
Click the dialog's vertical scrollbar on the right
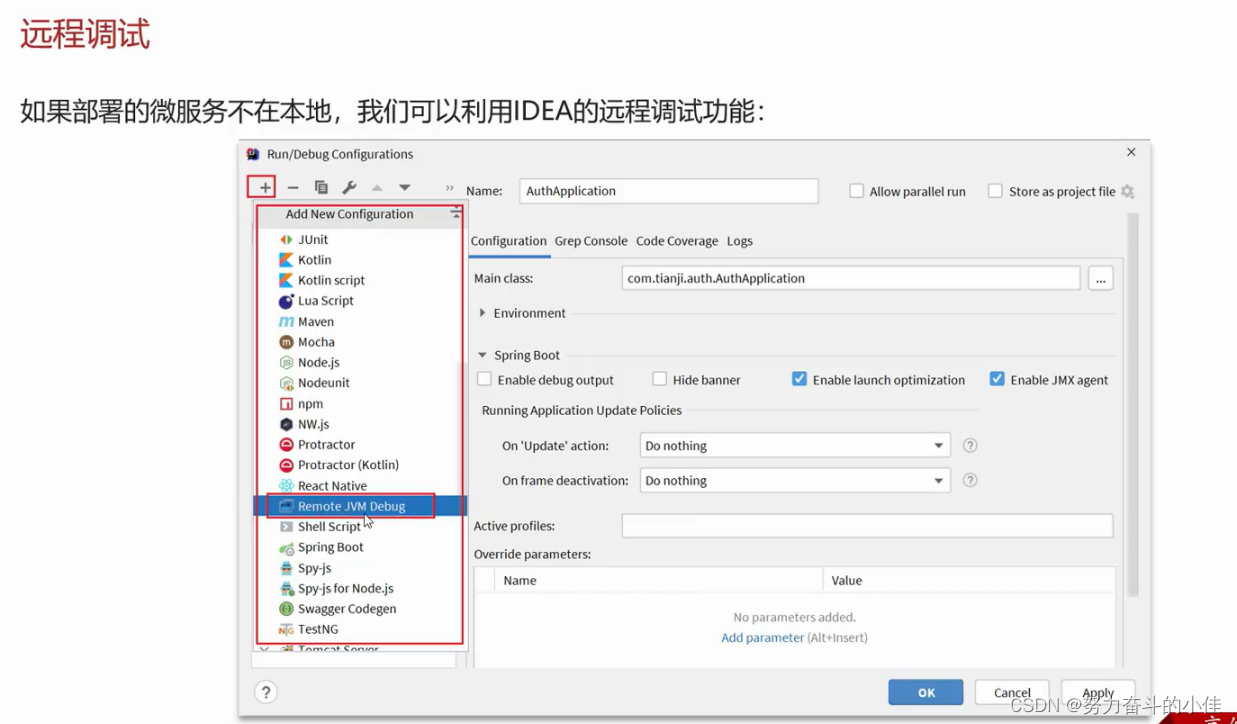(1133, 404)
